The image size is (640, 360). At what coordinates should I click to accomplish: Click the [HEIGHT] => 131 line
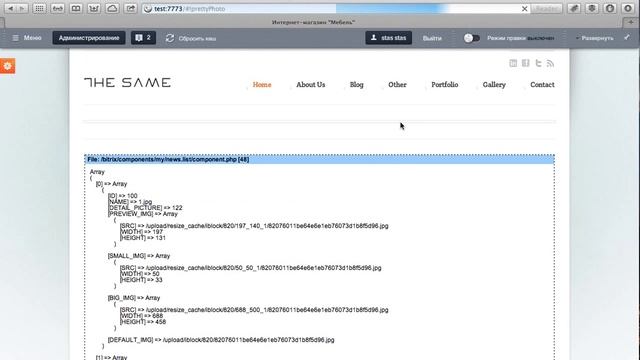(x=142, y=238)
